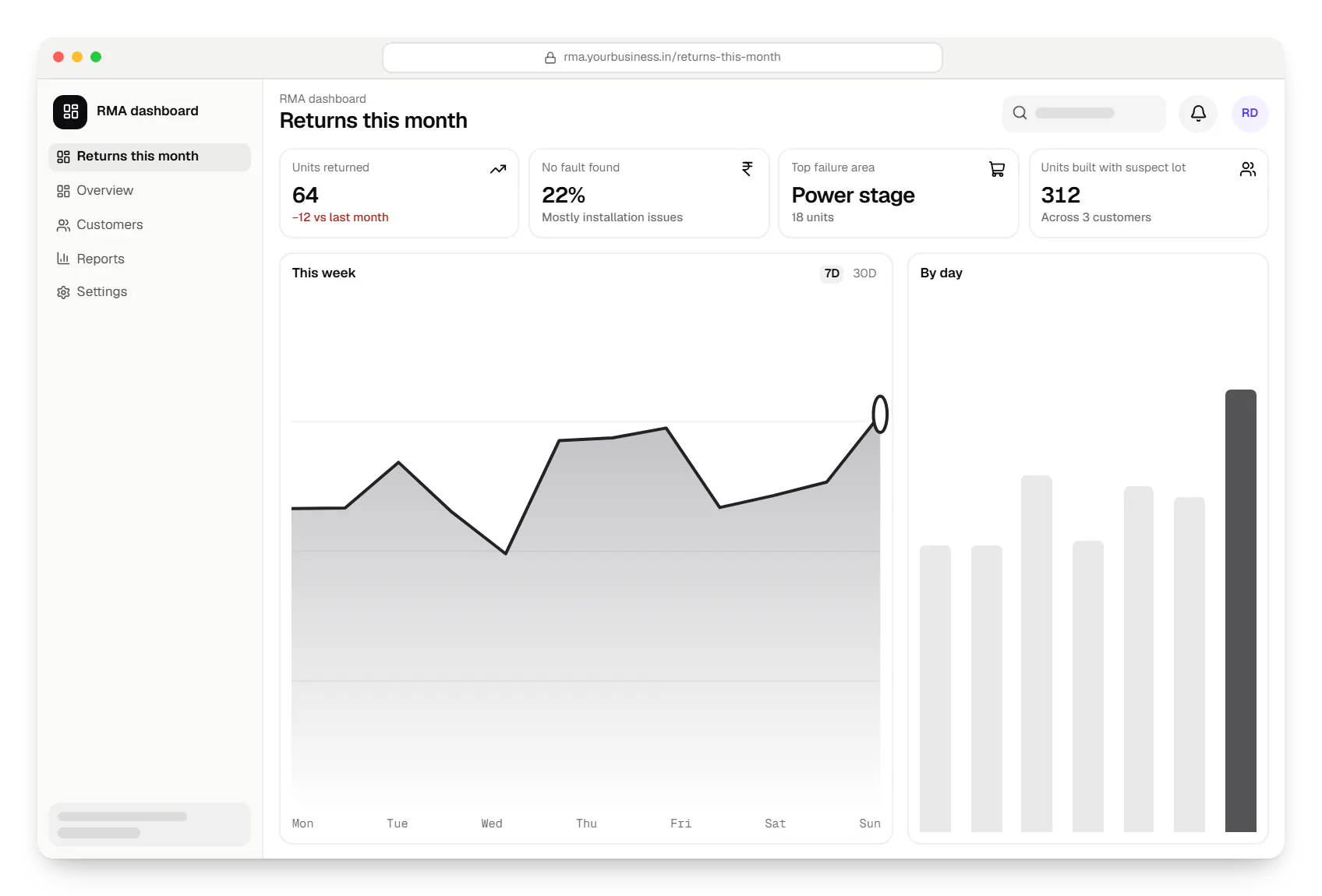The height and width of the screenshot is (896, 1322).
Task: Click the 'This week' chart title
Action: click(x=323, y=273)
